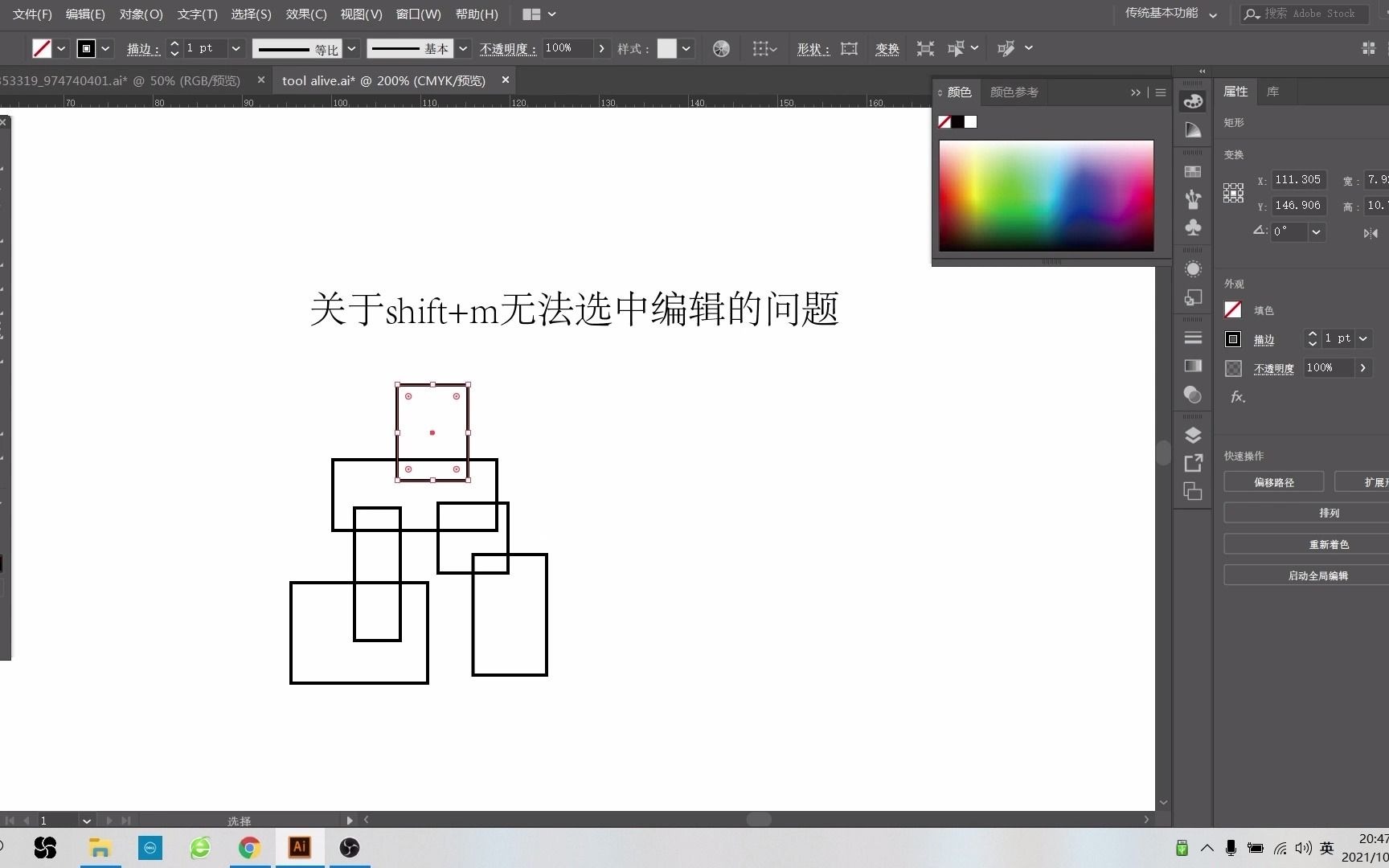Click the 偏移路径 quick action button
1389x868 pixels.
point(1274,482)
